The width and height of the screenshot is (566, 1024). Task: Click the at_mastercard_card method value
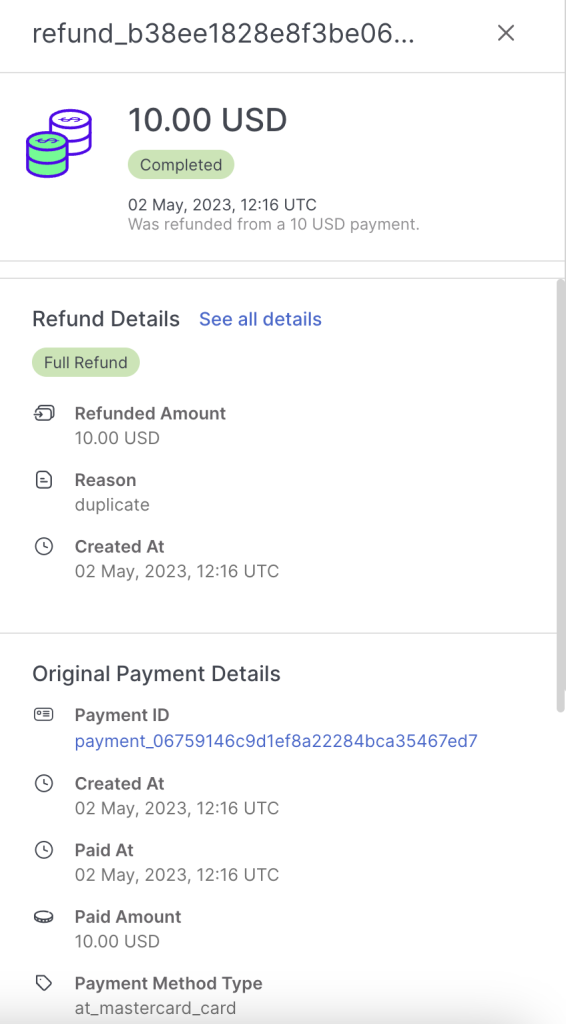(155, 1008)
